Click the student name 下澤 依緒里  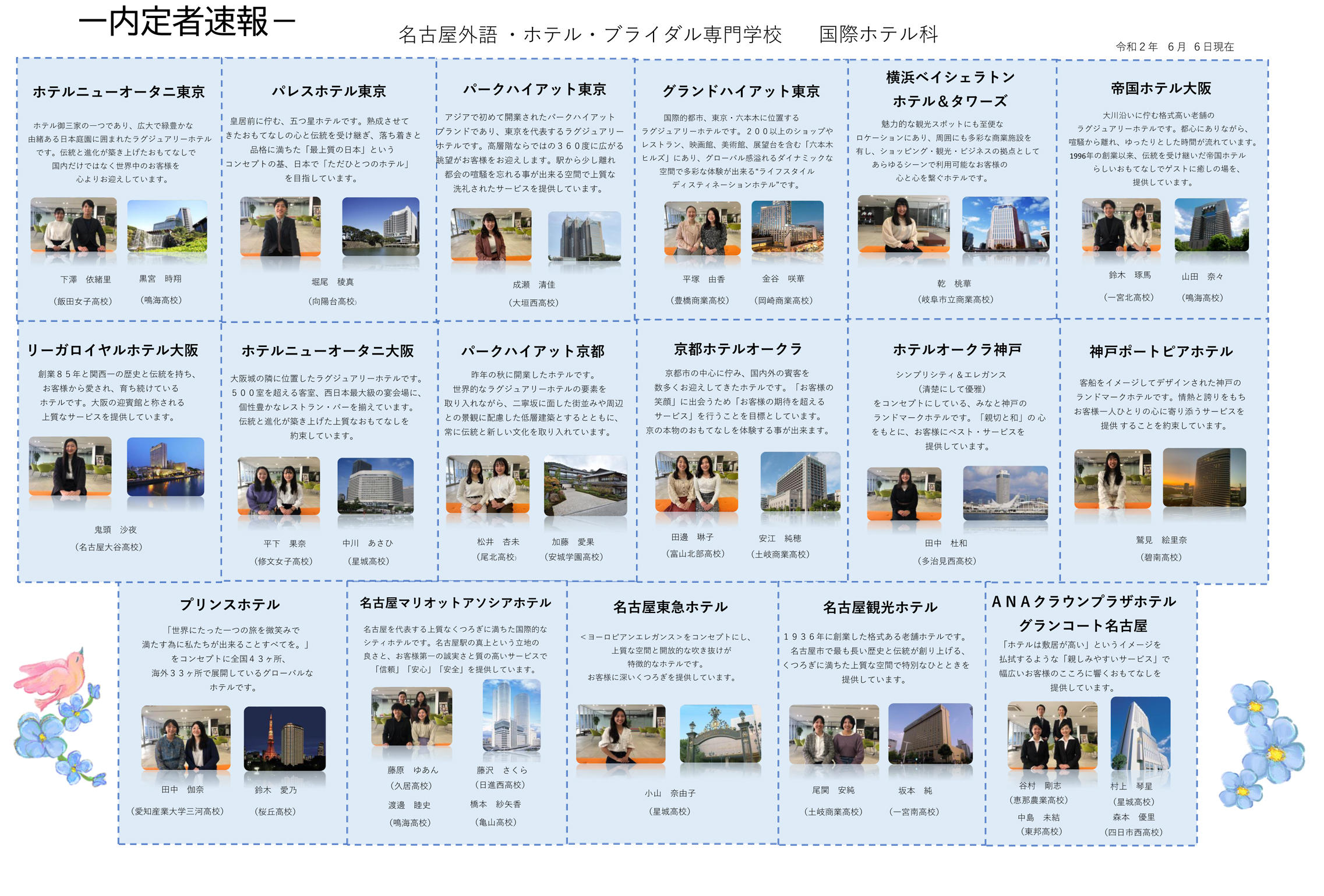pos(86,280)
